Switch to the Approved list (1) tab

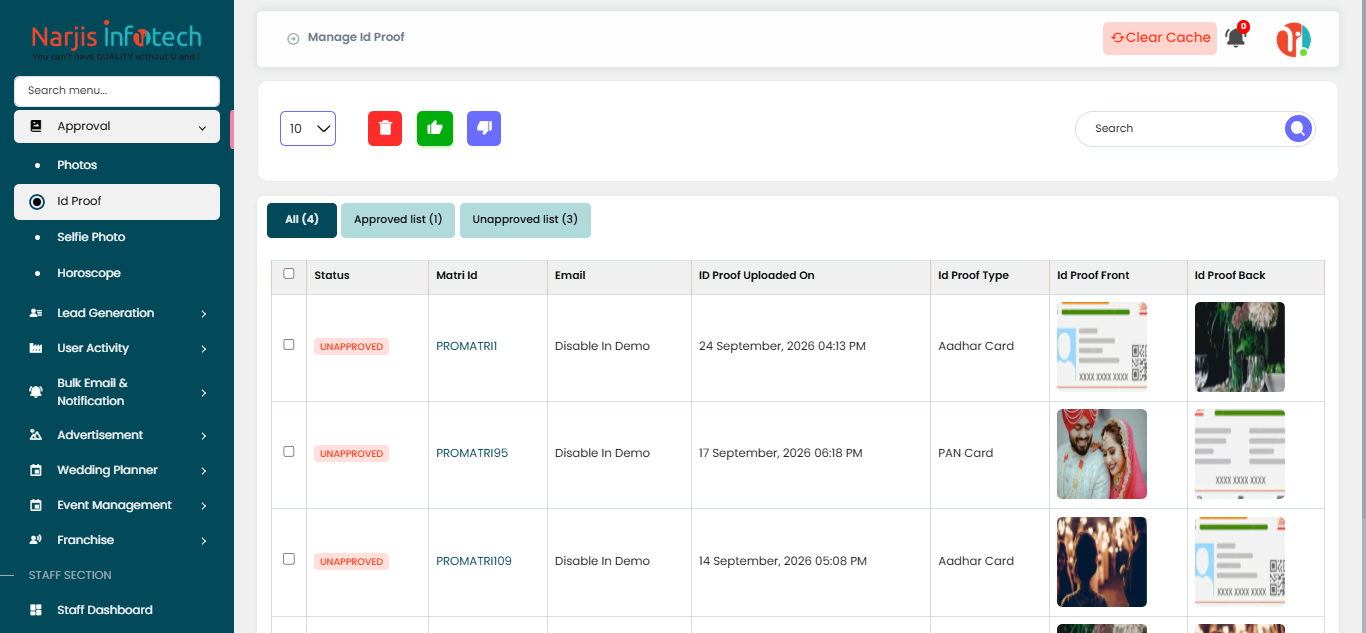coord(398,220)
